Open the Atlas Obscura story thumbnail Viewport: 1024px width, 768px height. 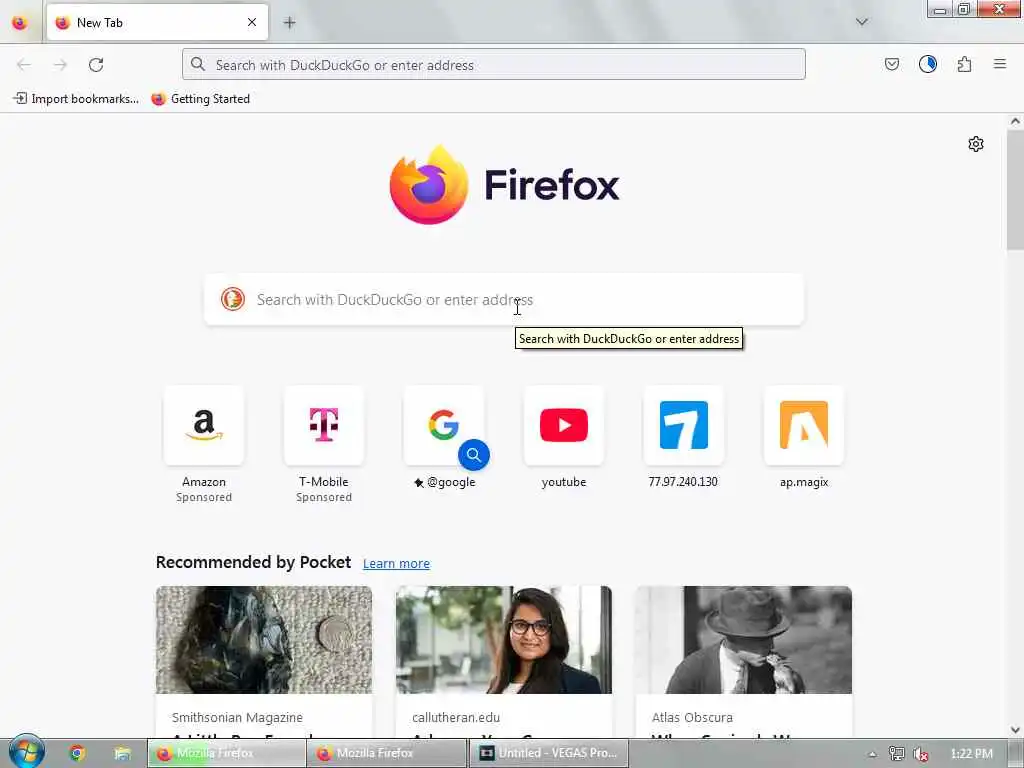pyautogui.click(x=744, y=640)
